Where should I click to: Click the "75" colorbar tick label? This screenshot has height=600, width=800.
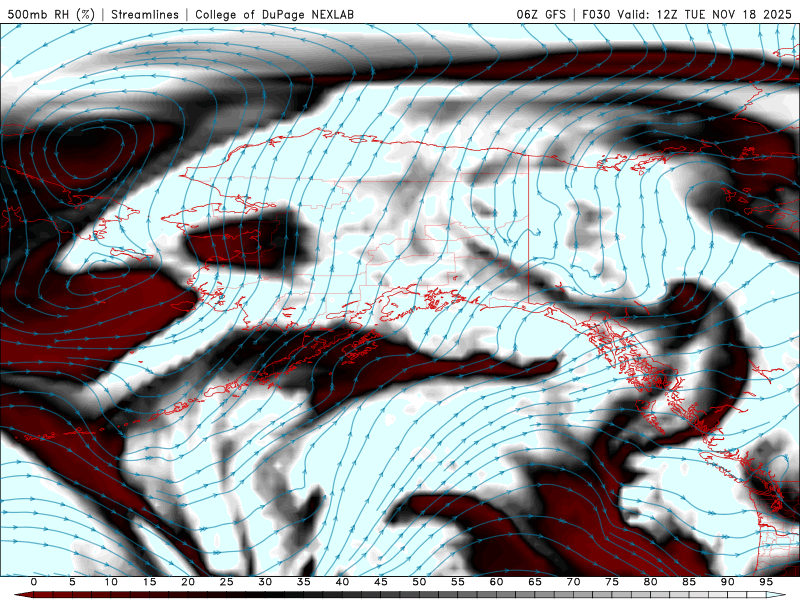click(x=612, y=582)
